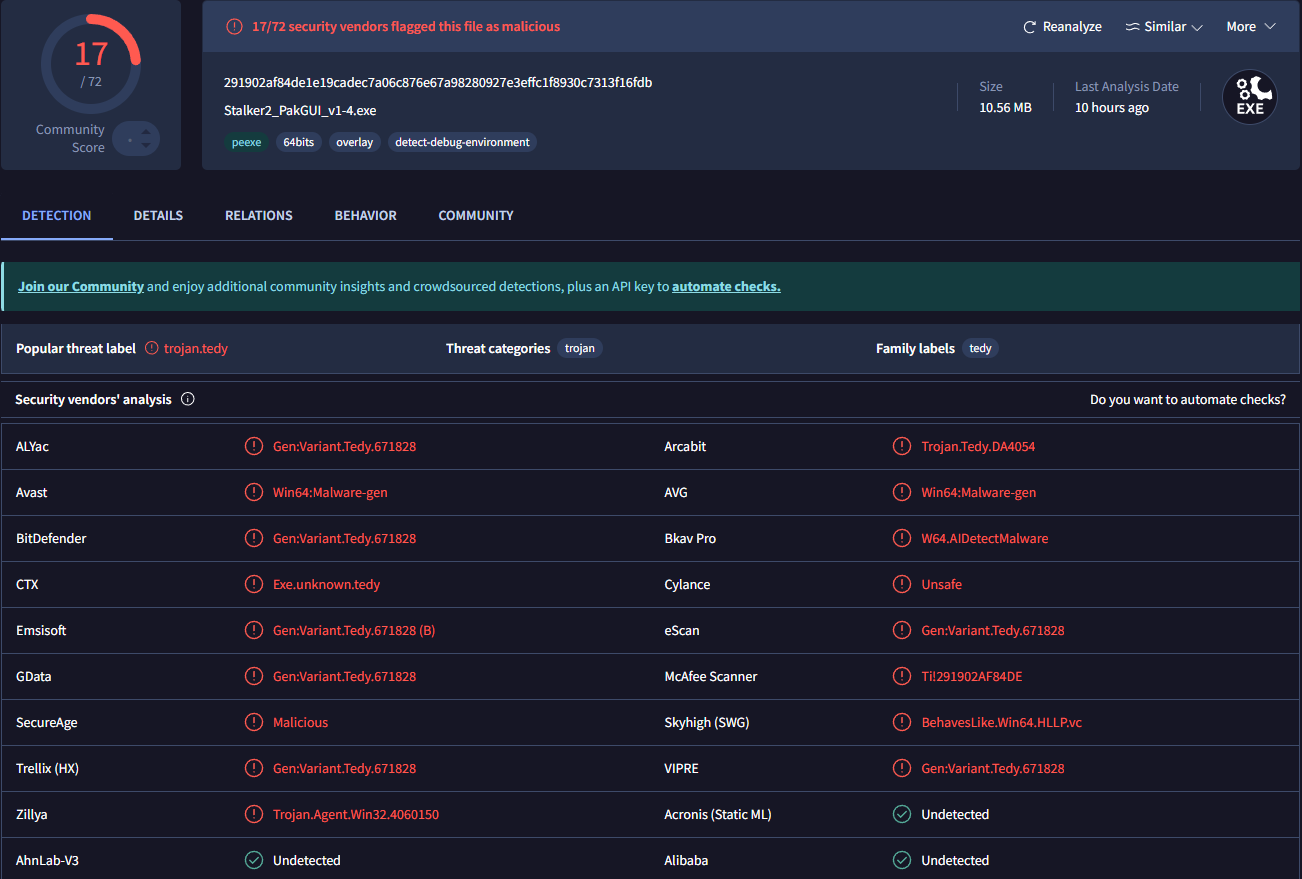1302x879 pixels.
Task: Follow the Join our Community link
Action: [x=81, y=286]
